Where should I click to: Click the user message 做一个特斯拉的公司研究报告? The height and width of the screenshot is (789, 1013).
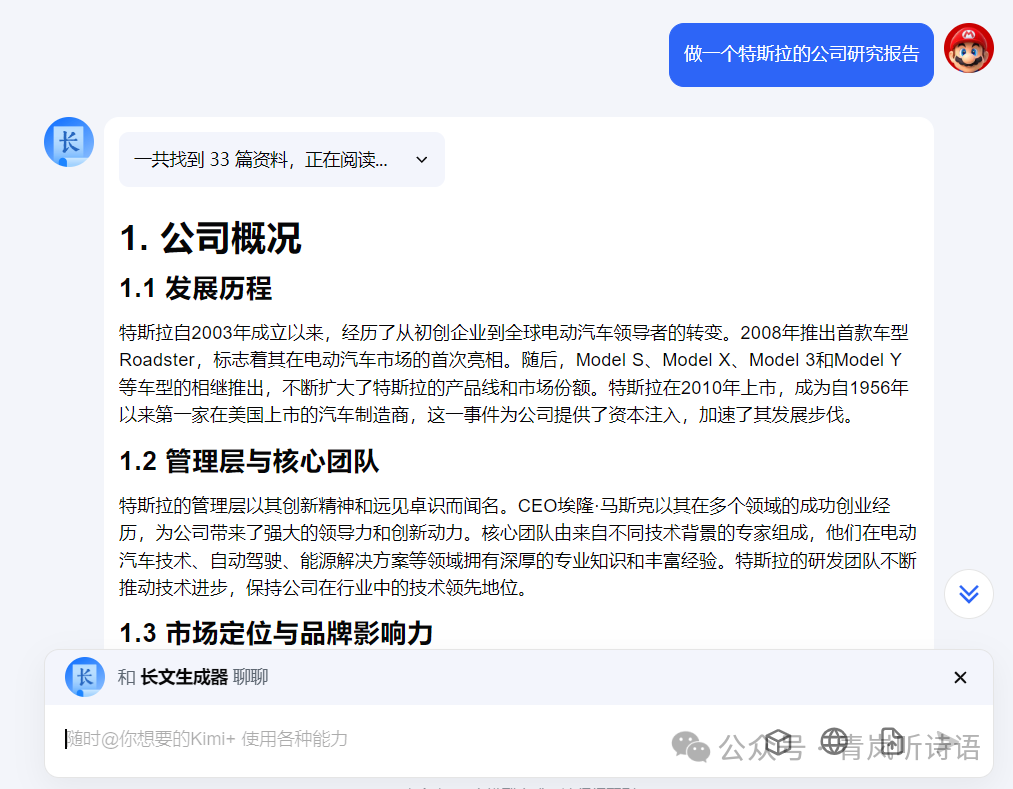click(x=801, y=54)
